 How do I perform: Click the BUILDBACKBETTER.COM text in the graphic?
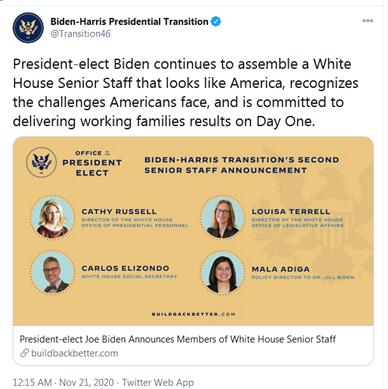click(194, 314)
